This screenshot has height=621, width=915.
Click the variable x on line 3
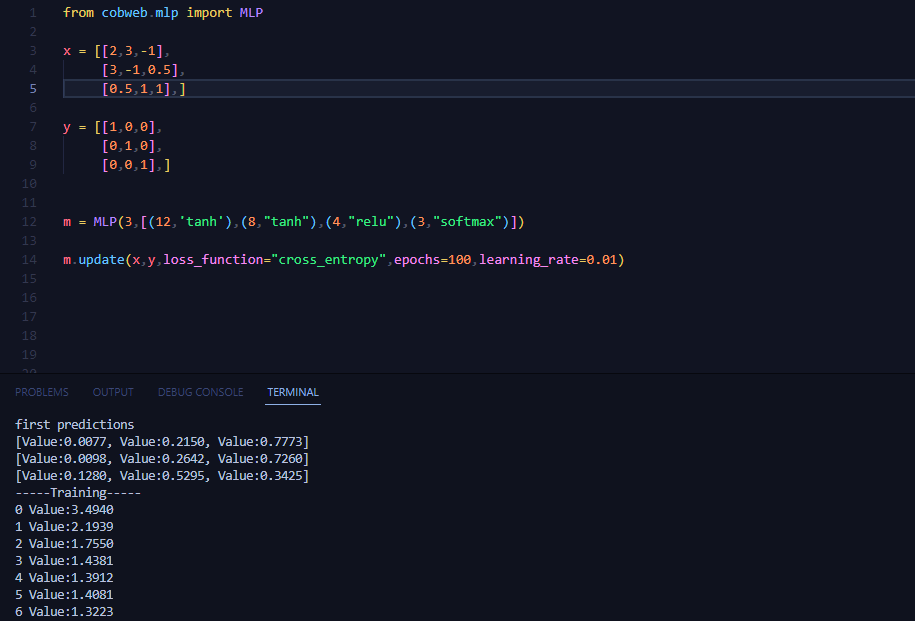pyautogui.click(x=67, y=51)
